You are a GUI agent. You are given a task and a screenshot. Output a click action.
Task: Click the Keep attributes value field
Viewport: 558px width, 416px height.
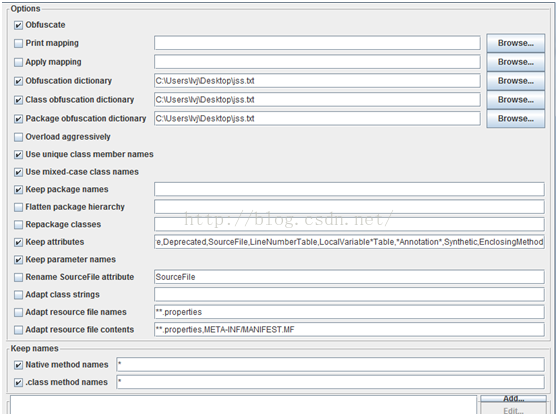pos(349,242)
